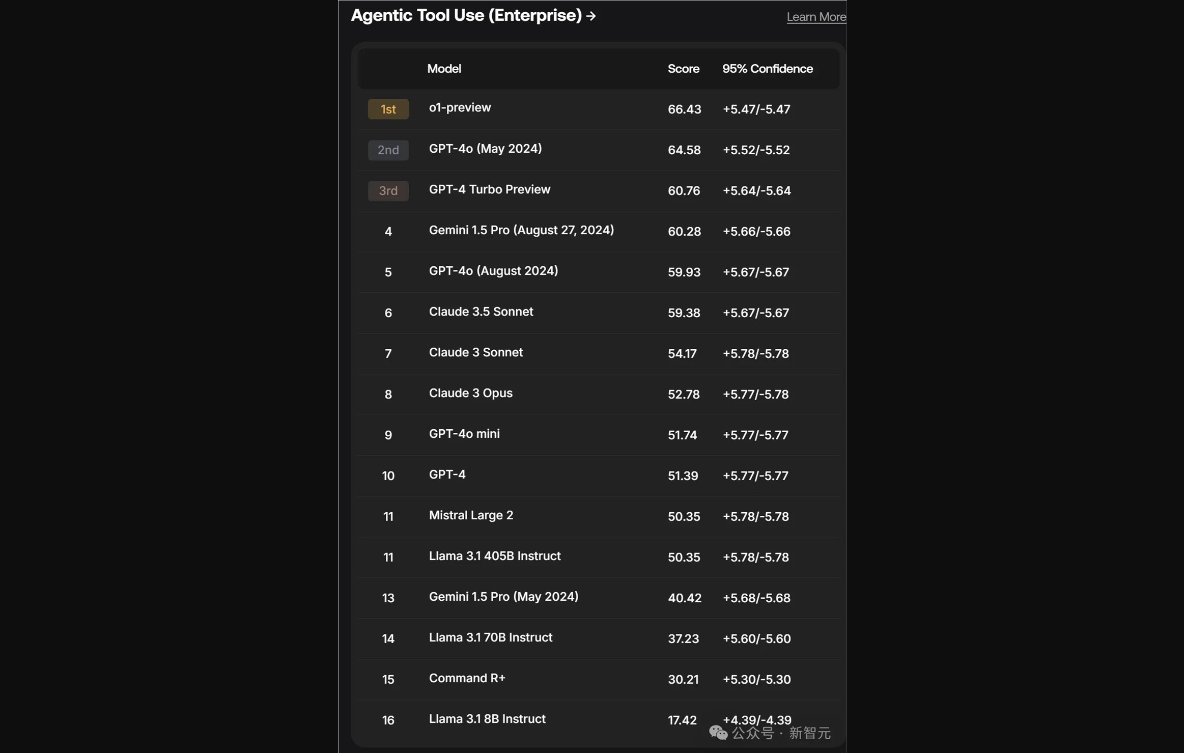Click the WeChat logo icon in watermark
This screenshot has height=753, width=1184.
[x=718, y=733]
